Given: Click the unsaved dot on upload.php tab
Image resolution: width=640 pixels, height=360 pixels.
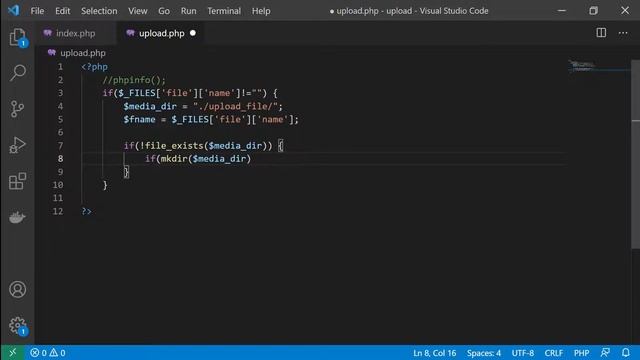Looking at the screenshot, I should tap(193, 33).
